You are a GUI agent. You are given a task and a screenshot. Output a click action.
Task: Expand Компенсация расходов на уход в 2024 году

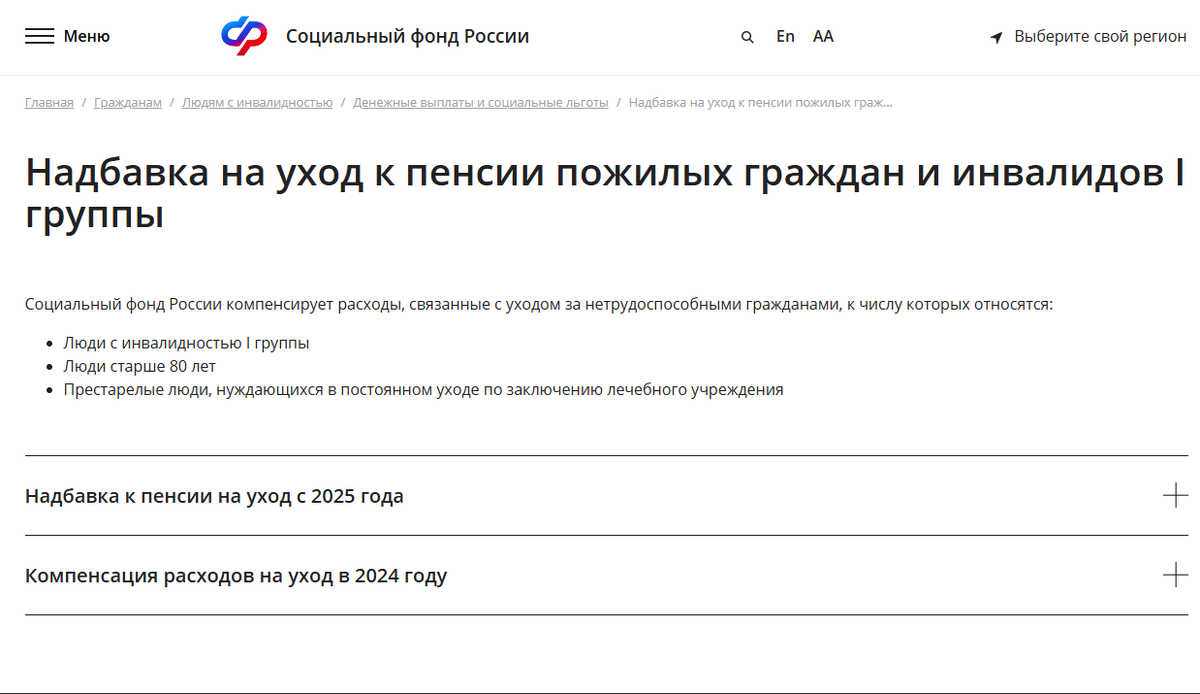point(607,575)
